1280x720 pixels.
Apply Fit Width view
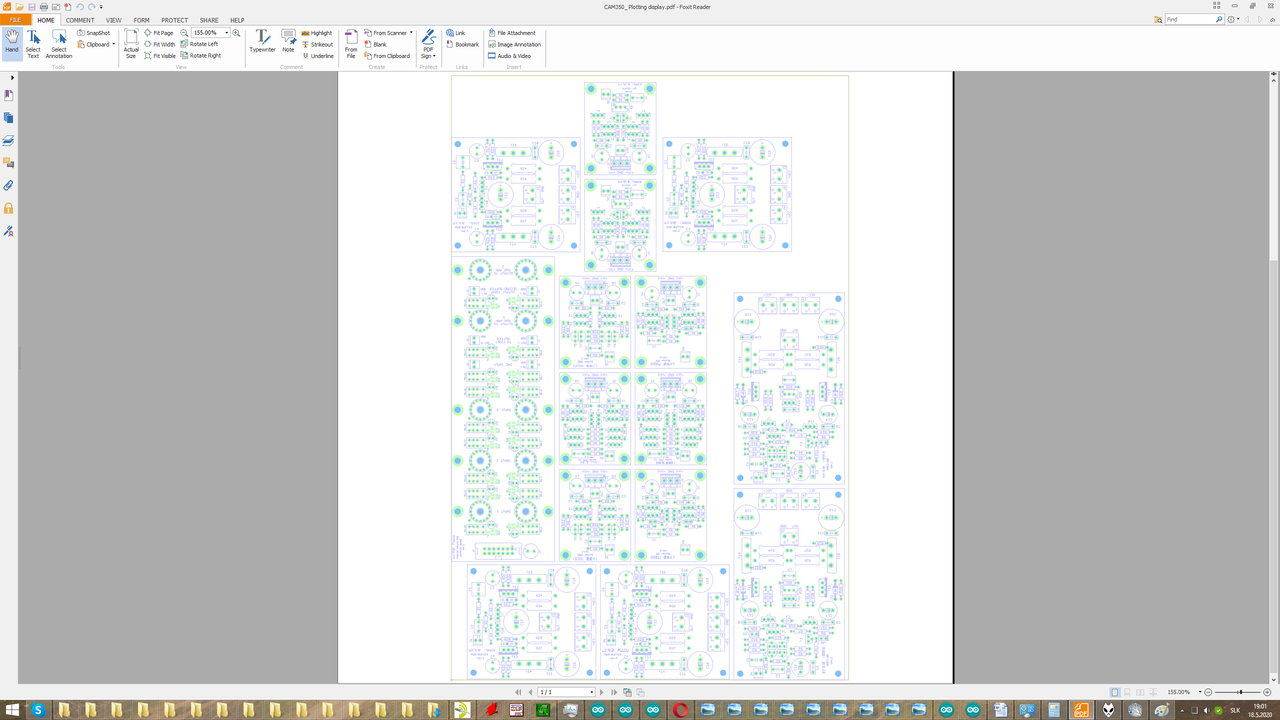[160, 44]
